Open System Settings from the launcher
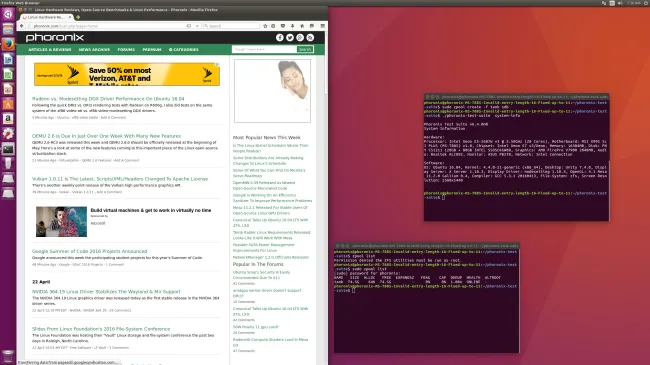 click(8, 134)
